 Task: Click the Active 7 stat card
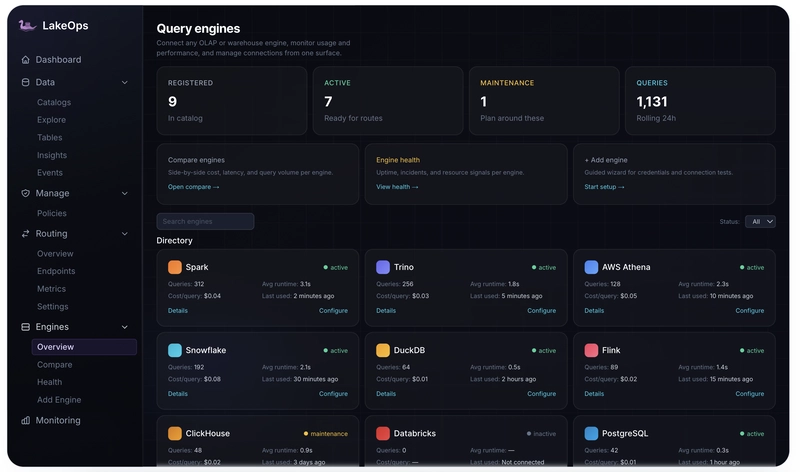[388, 101]
